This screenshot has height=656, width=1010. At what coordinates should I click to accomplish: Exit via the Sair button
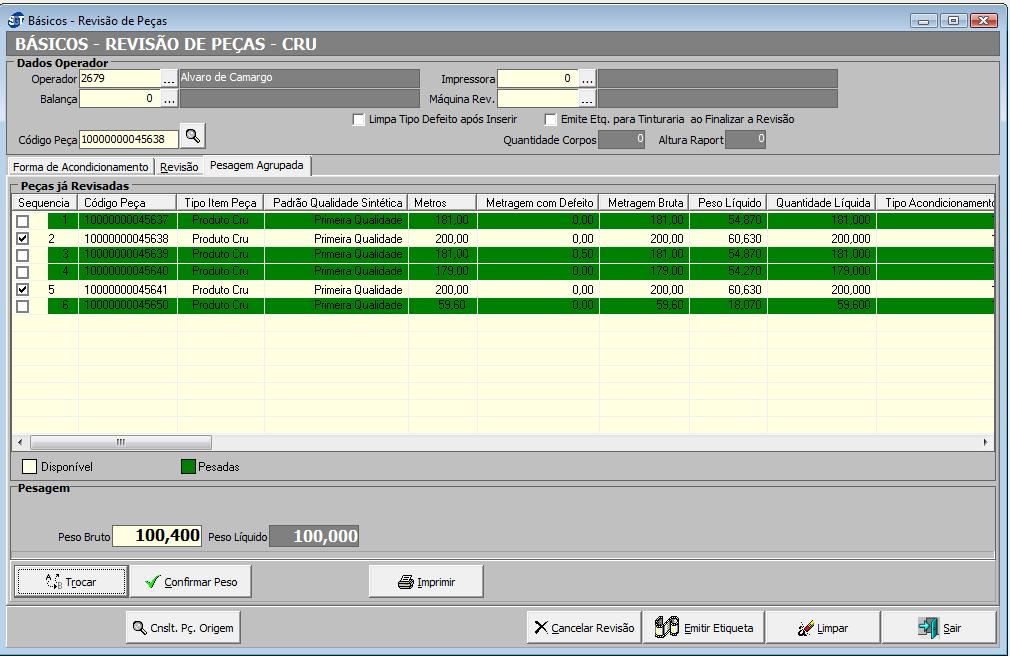pos(938,628)
